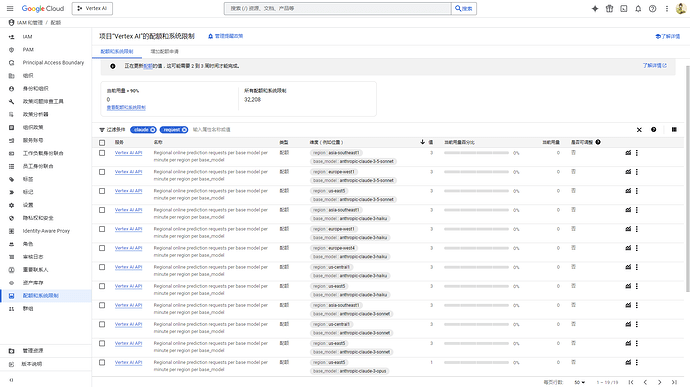This screenshot has height=387, width=690.
Task: Check the asia-southeast1 claude-3-5-sonnet row
Action: pos(102,153)
